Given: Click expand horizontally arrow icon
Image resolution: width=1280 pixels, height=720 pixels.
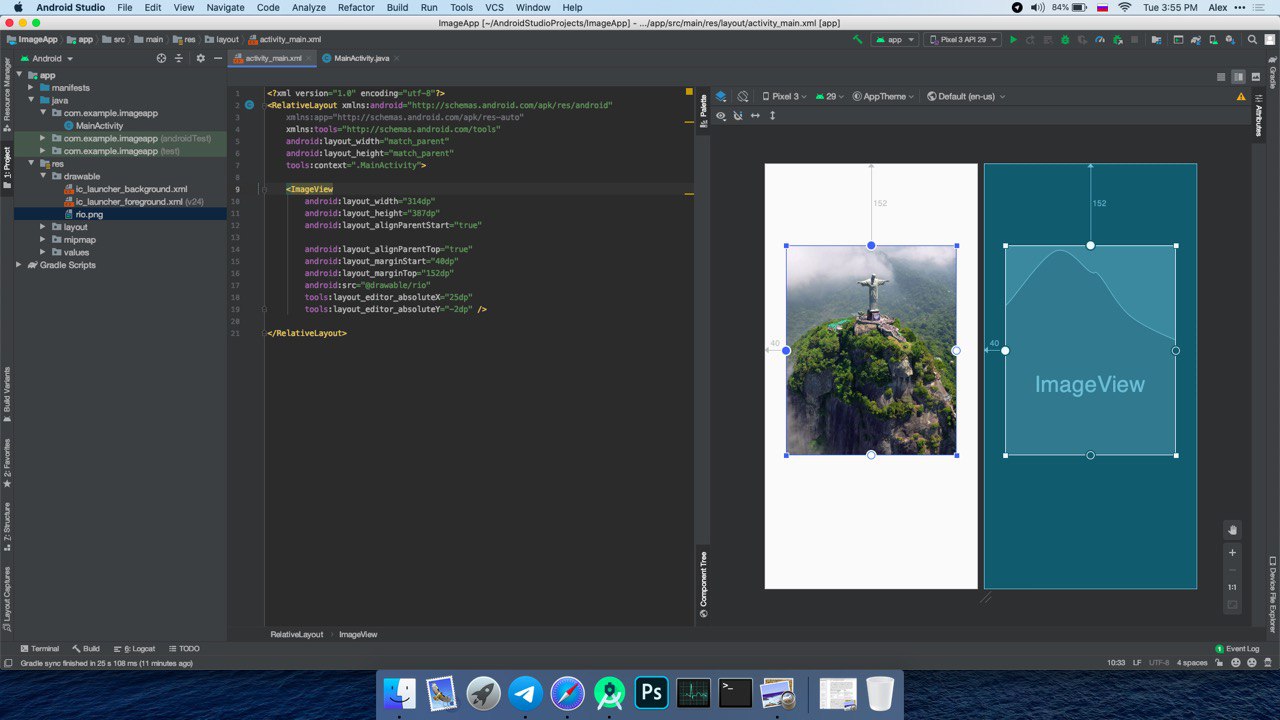Looking at the screenshot, I should [755, 116].
